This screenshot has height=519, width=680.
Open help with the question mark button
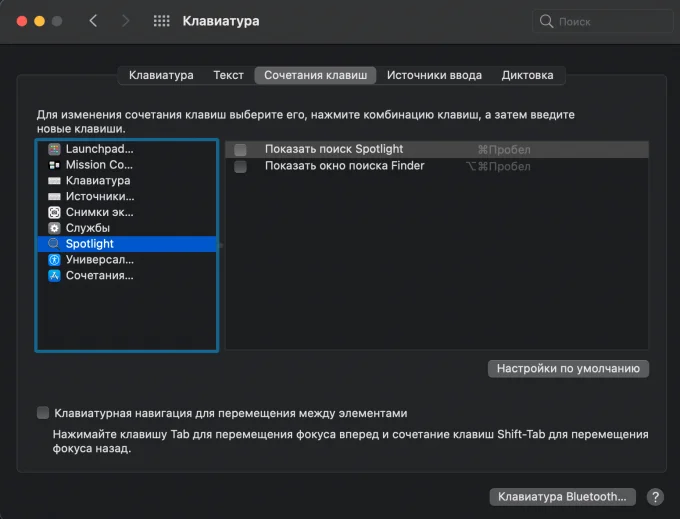tap(655, 497)
